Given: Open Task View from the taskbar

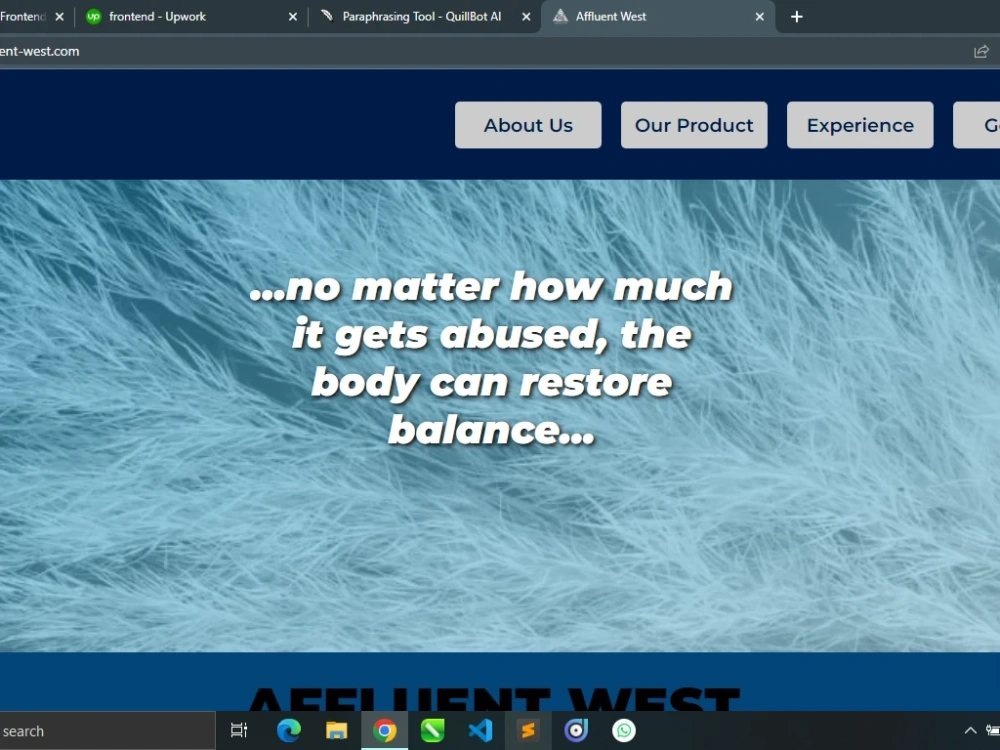Looking at the screenshot, I should 239,730.
